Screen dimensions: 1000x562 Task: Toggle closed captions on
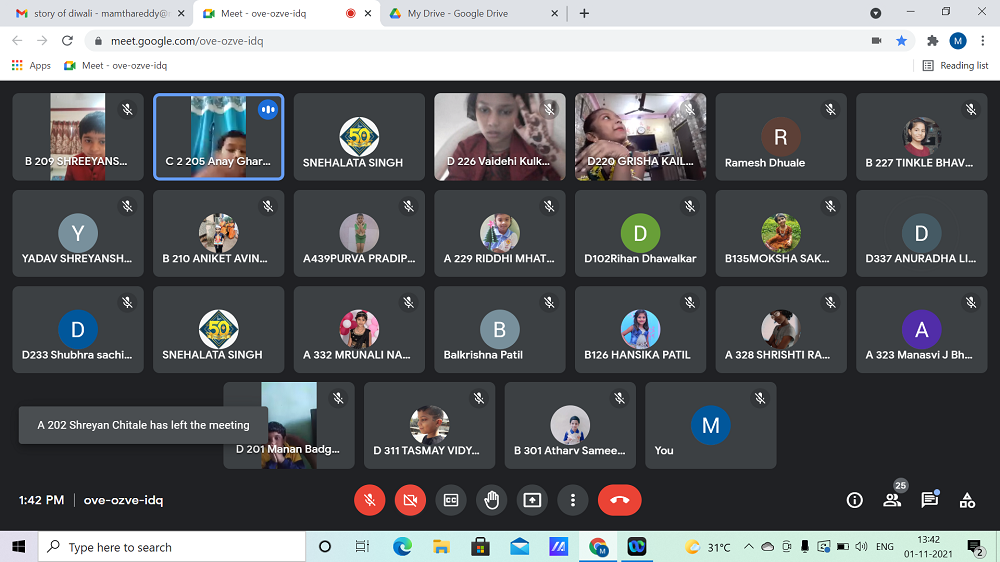click(x=451, y=500)
